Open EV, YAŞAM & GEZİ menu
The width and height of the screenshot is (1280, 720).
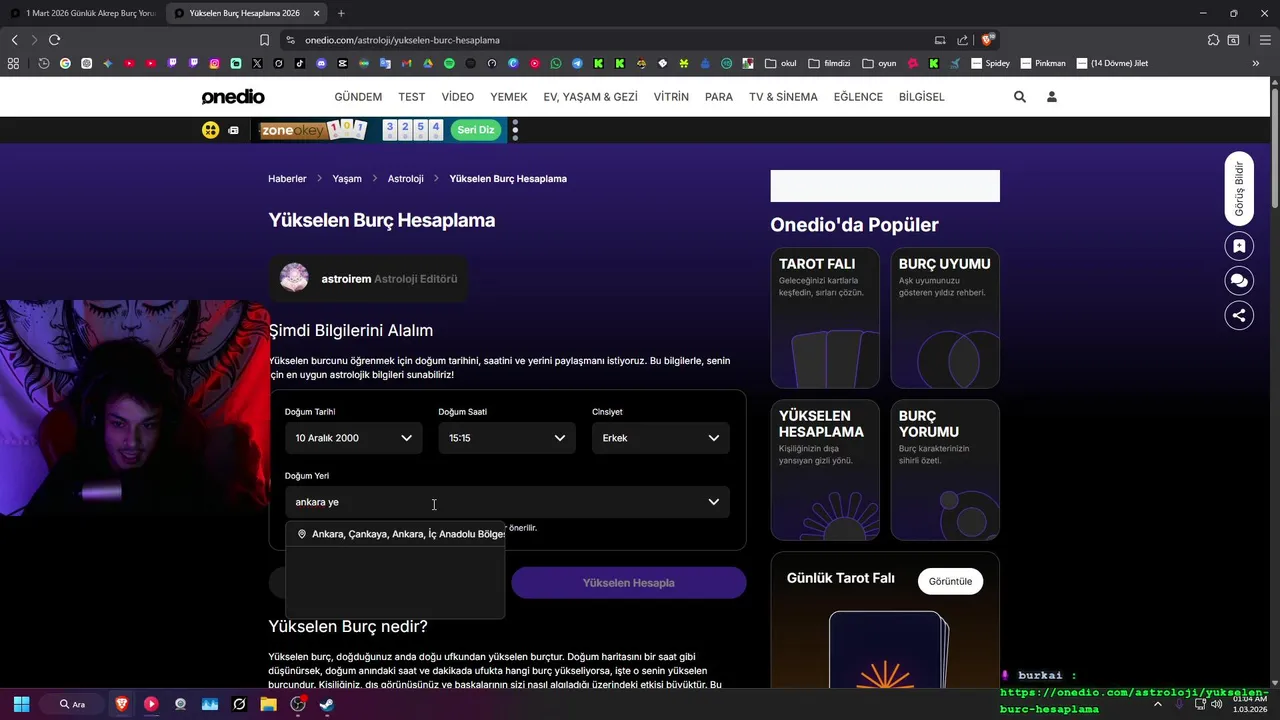coord(590,97)
